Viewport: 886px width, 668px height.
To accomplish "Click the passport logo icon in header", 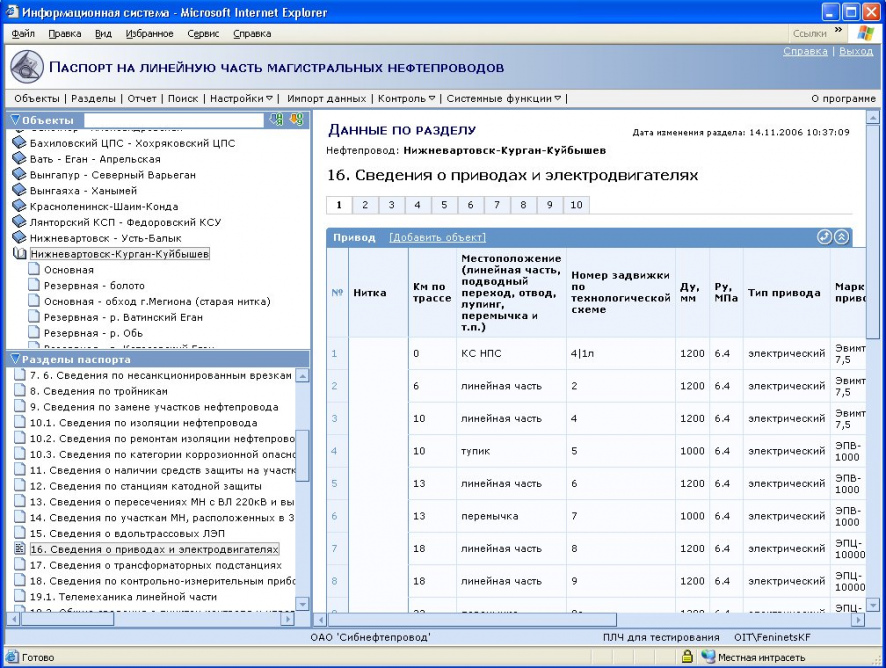I will 27,67.
